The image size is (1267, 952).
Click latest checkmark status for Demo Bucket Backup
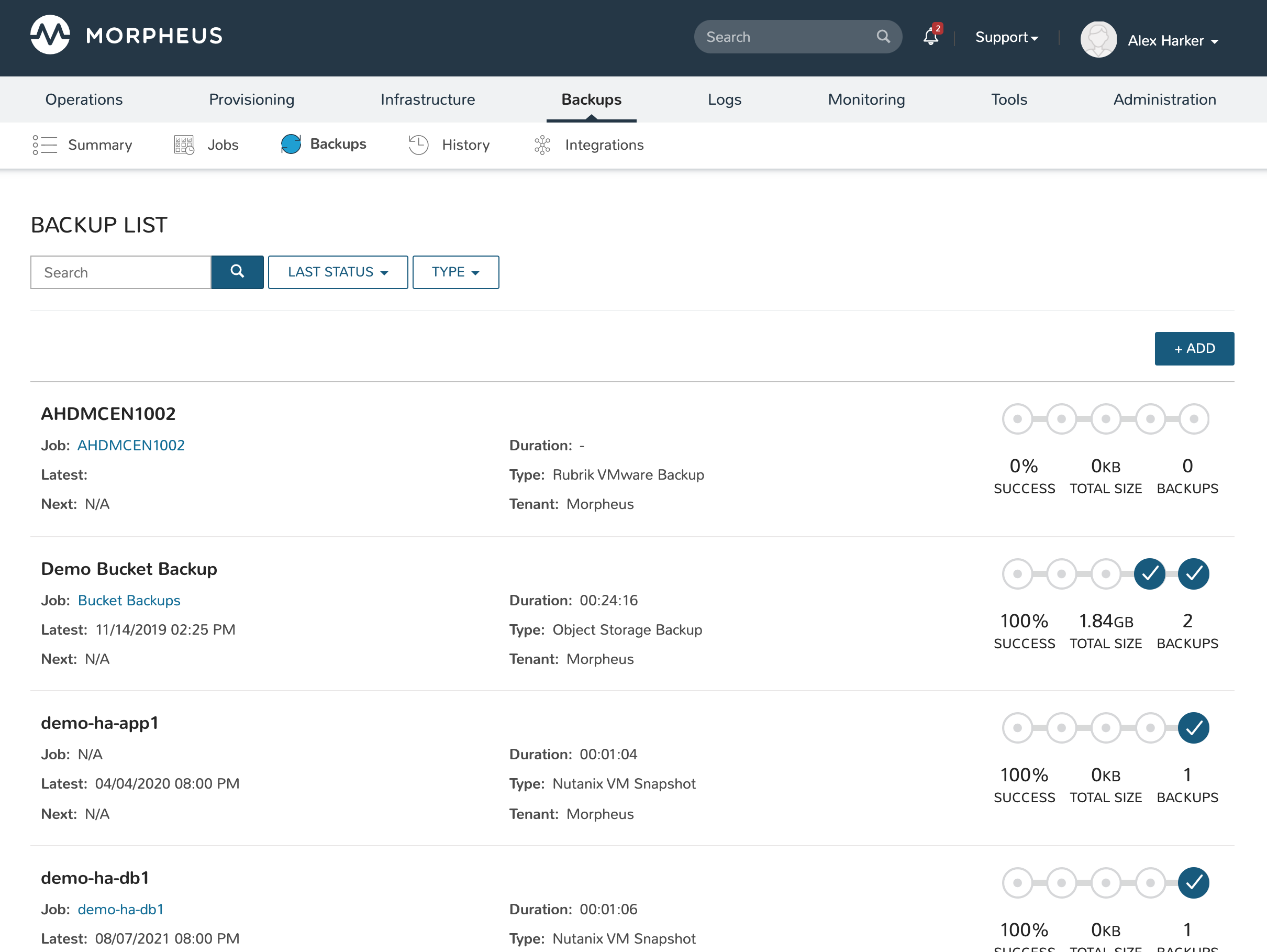[x=1193, y=573]
